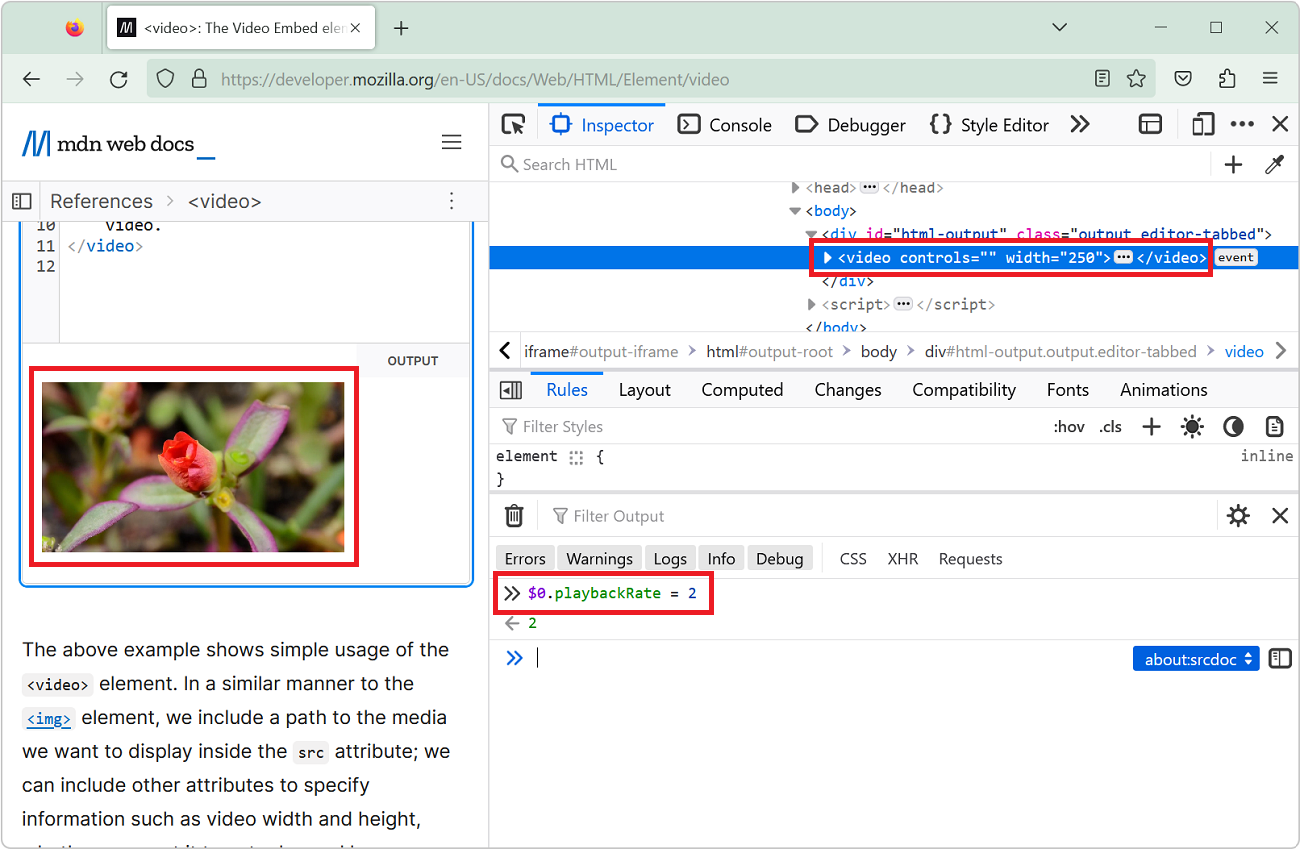Open the mdn web docs navigation menu
The image size is (1300, 849).
point(451,142)
